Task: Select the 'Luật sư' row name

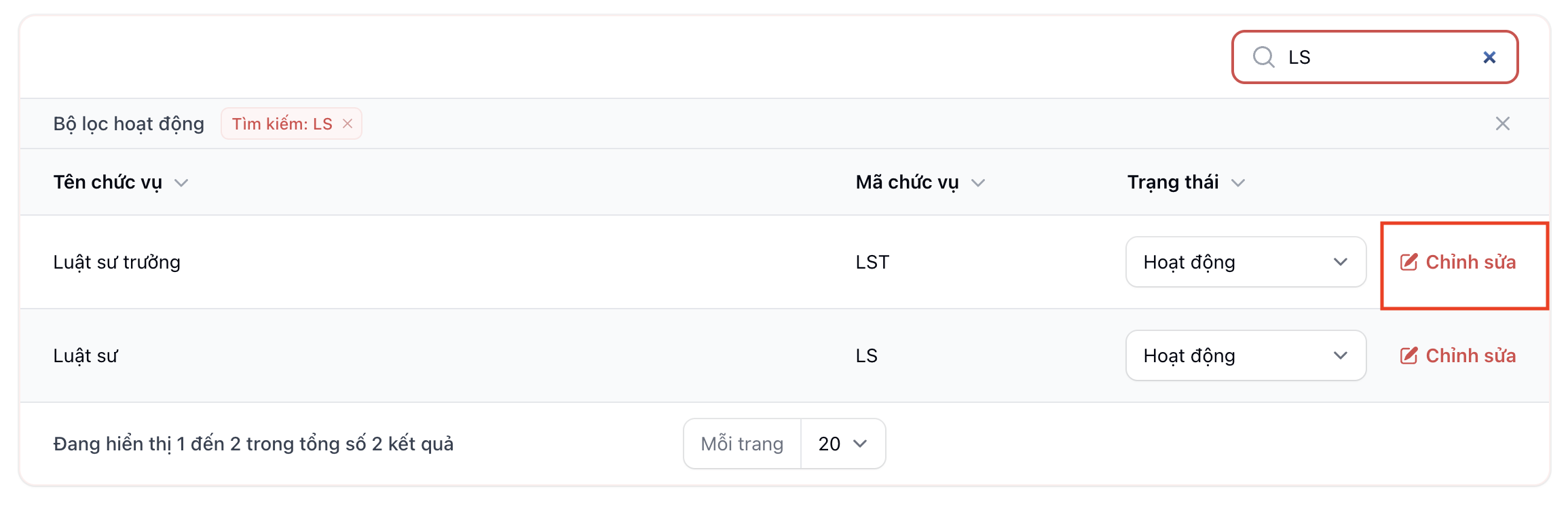Action: (x=86, y=356)
